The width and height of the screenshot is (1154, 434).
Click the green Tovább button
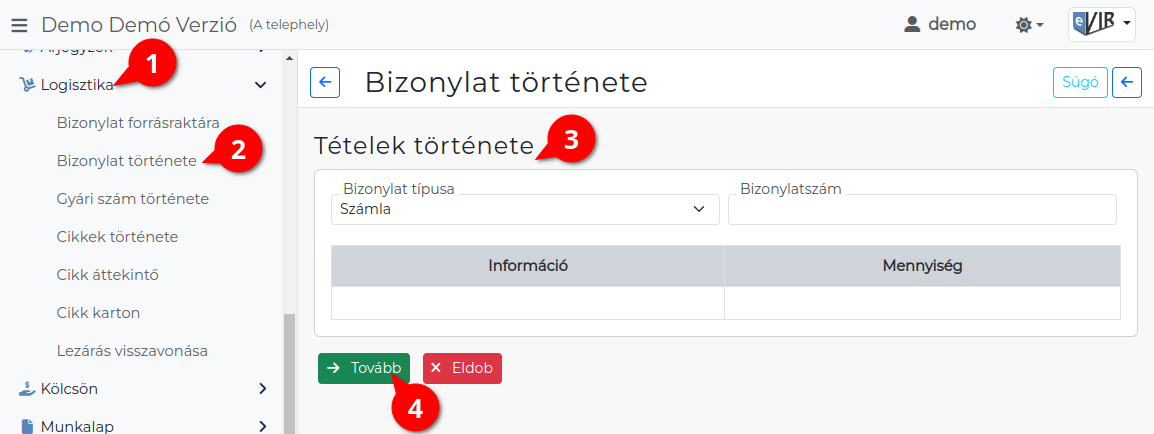click(364, 368)
